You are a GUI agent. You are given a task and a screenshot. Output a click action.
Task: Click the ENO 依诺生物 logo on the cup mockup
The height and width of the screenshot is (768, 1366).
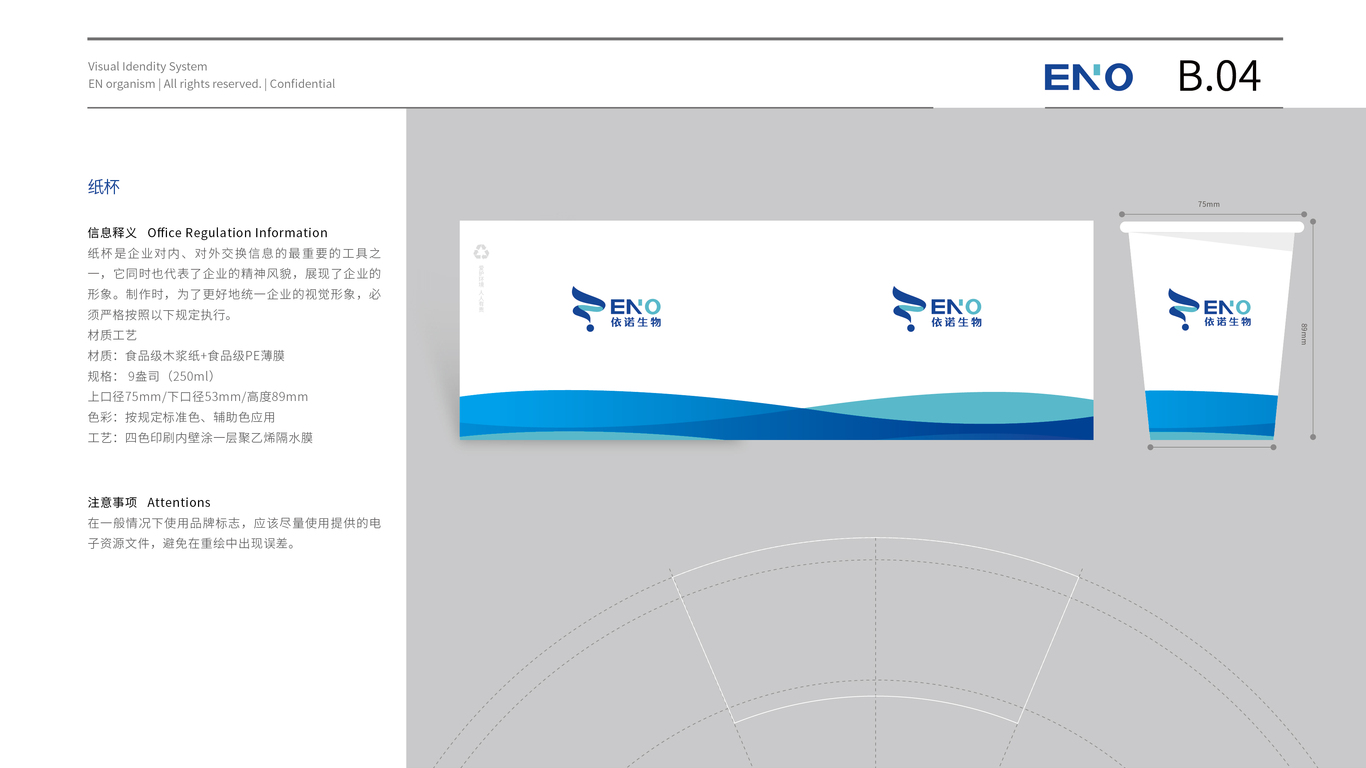click(x=1209, y=309)
